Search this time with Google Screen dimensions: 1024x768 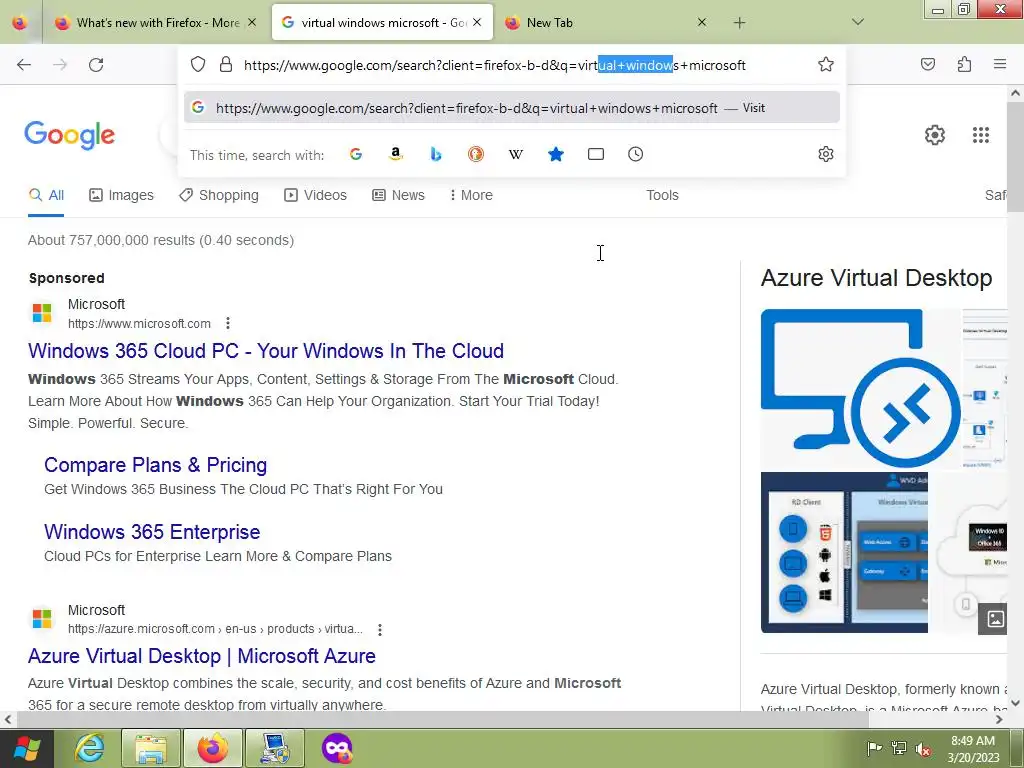(356, 154)
